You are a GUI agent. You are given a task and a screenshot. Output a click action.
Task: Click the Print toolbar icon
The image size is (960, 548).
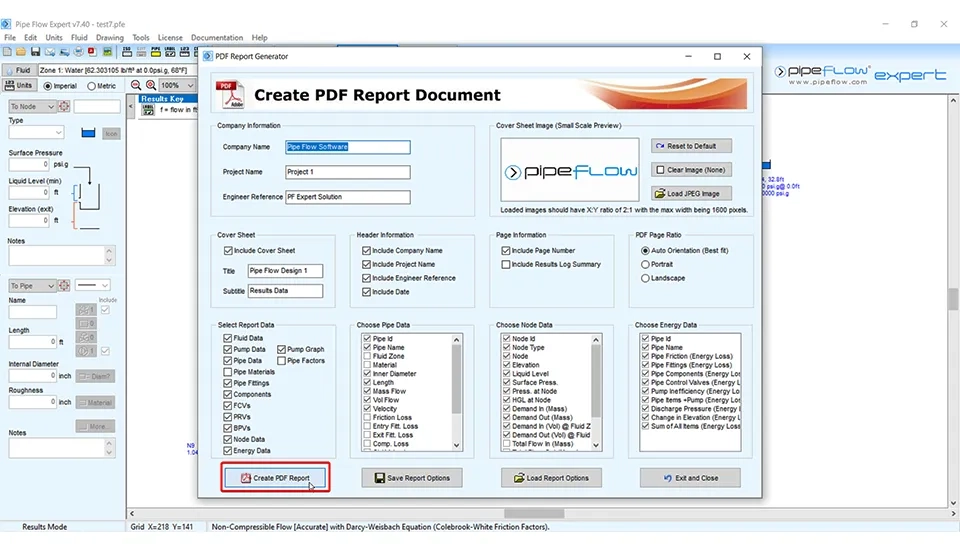(x=77, y=52)
